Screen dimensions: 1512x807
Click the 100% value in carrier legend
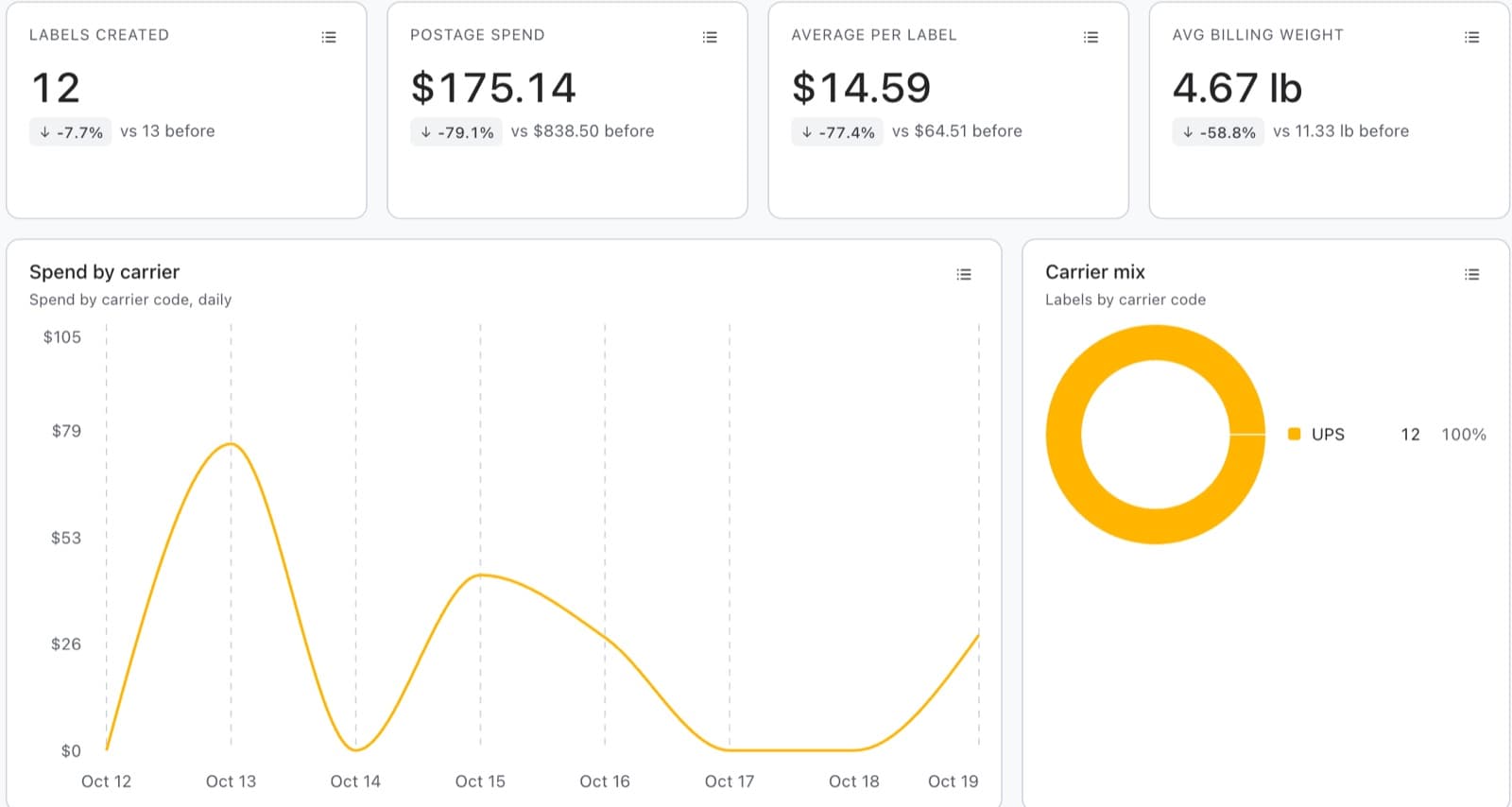click(x=1463, y=435)
